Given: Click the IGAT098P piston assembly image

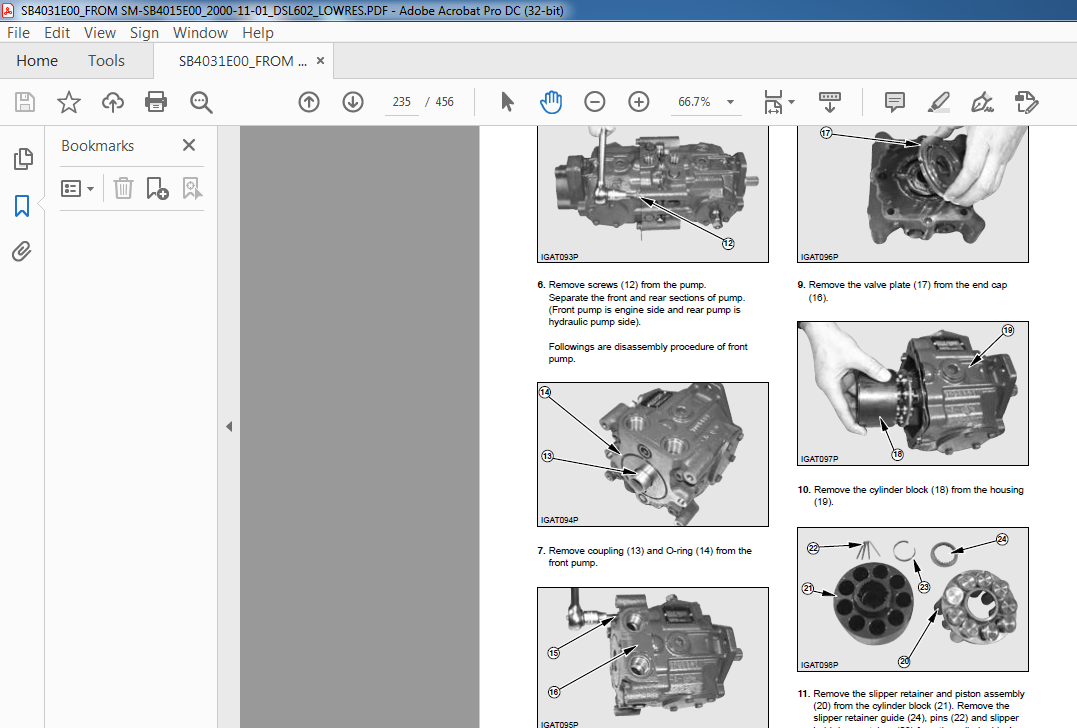Looking at the screenshot, I should (913, 600).
